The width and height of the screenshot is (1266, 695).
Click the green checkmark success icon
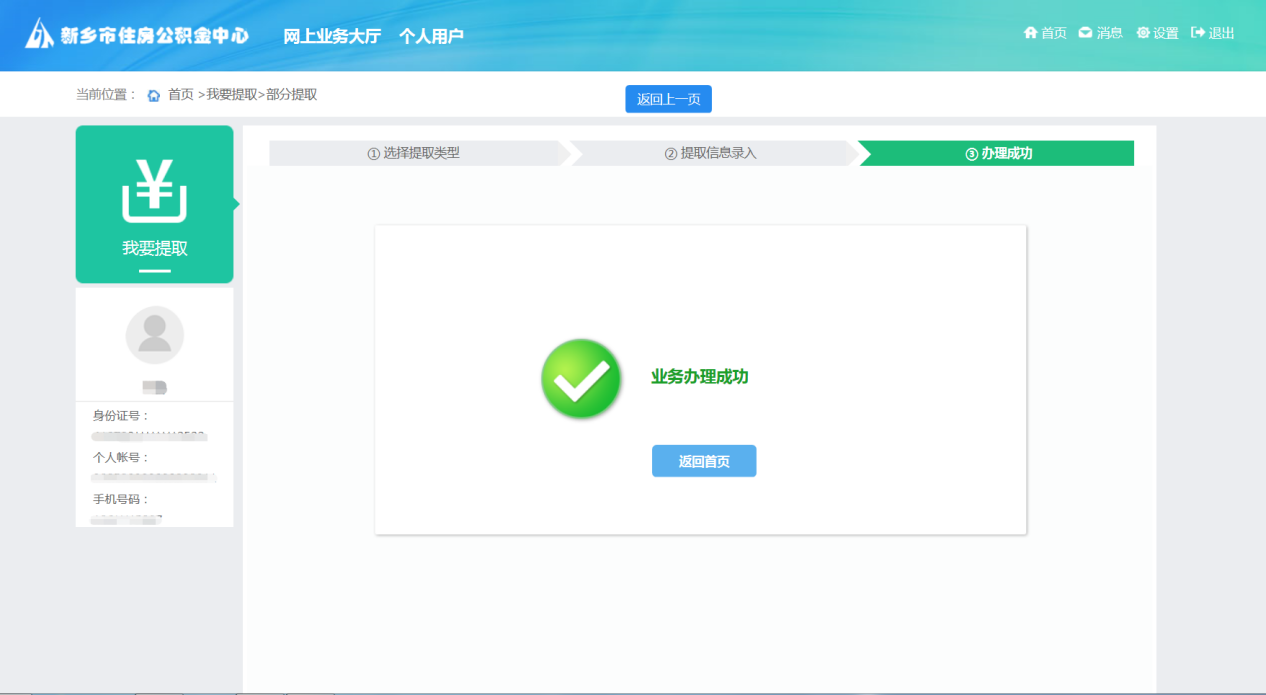coord(581,378)
